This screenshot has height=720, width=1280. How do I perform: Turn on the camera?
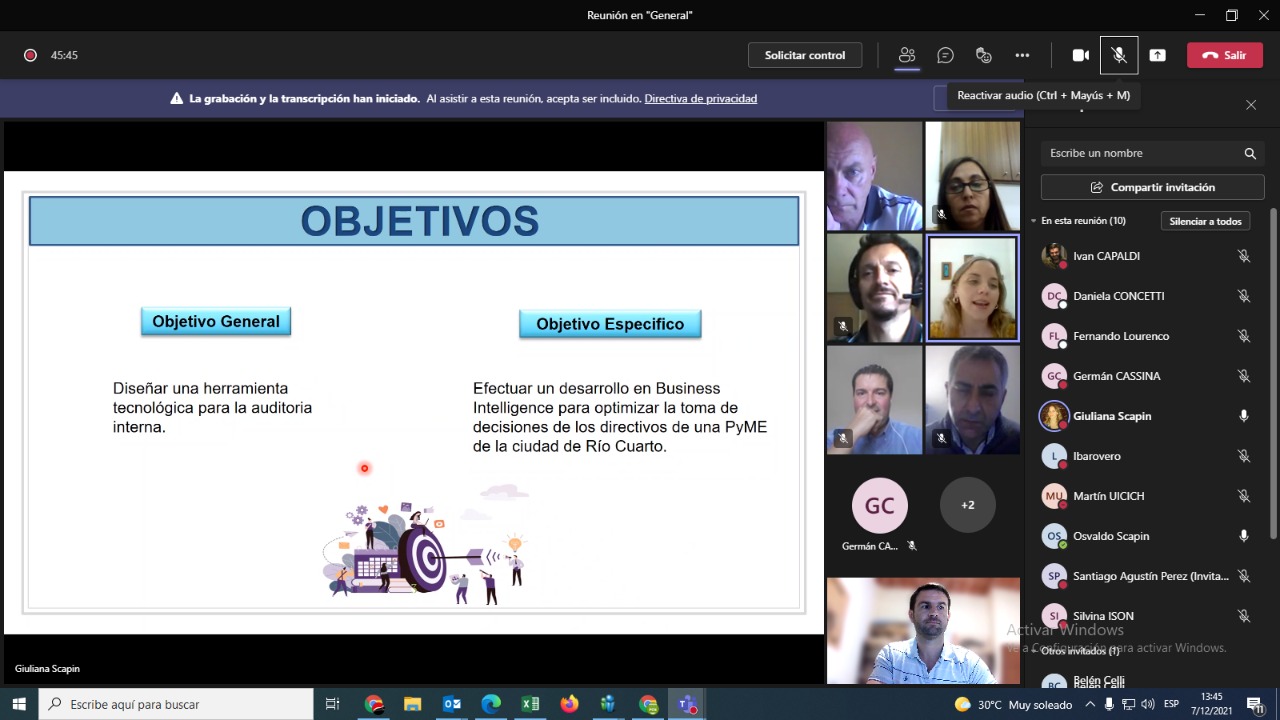pos(1081,55)
